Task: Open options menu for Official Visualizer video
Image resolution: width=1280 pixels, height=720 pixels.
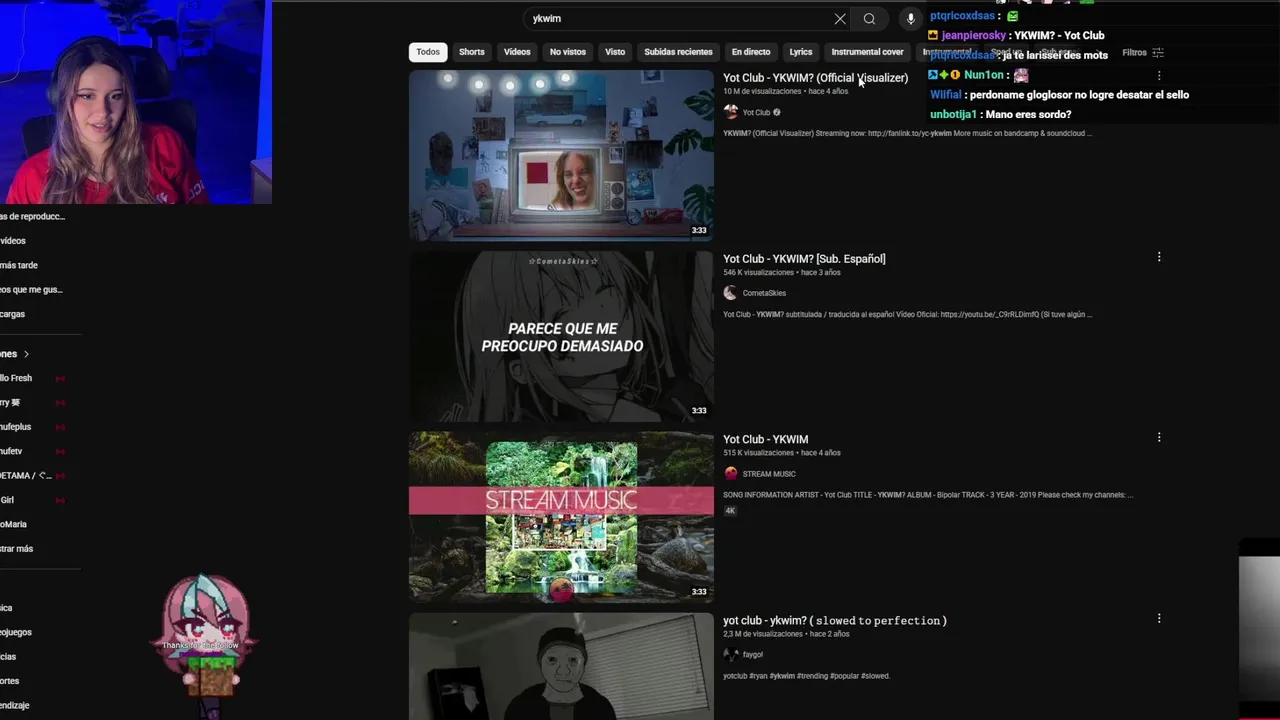Action: [x=1159, y=76]
